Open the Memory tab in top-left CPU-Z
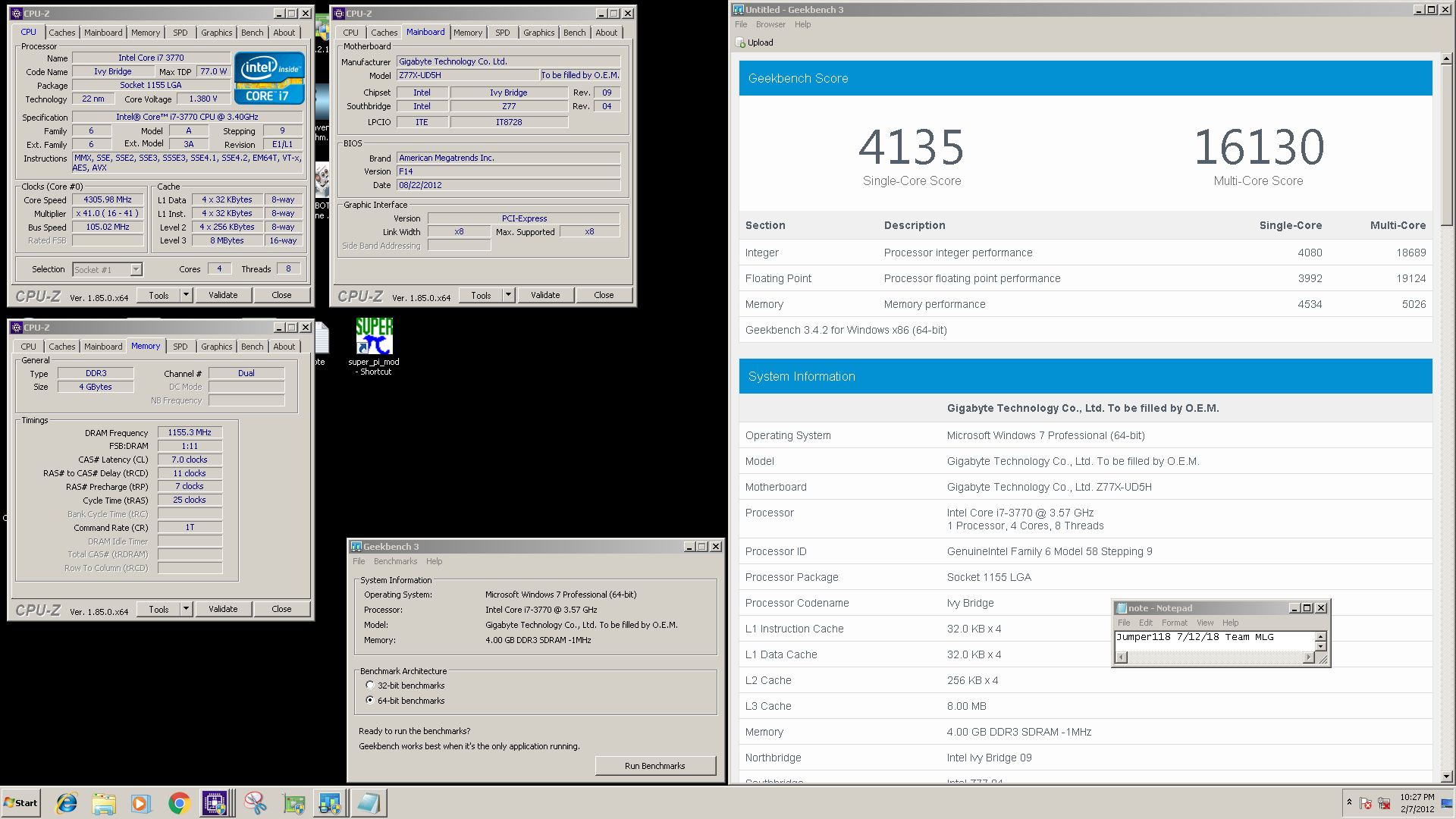This screenshot has width=1456, height=819. click(145, 33)
